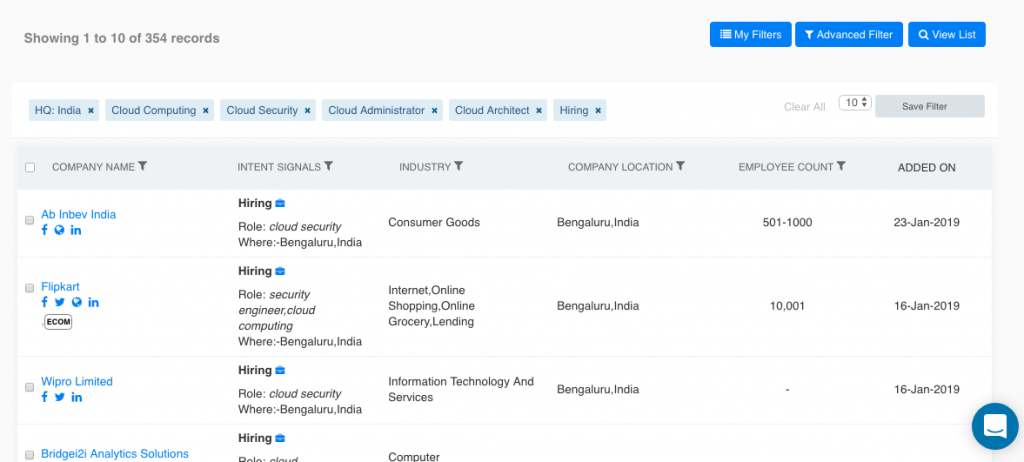Remove the Cloud Administrator filter tag

(434, 110)
